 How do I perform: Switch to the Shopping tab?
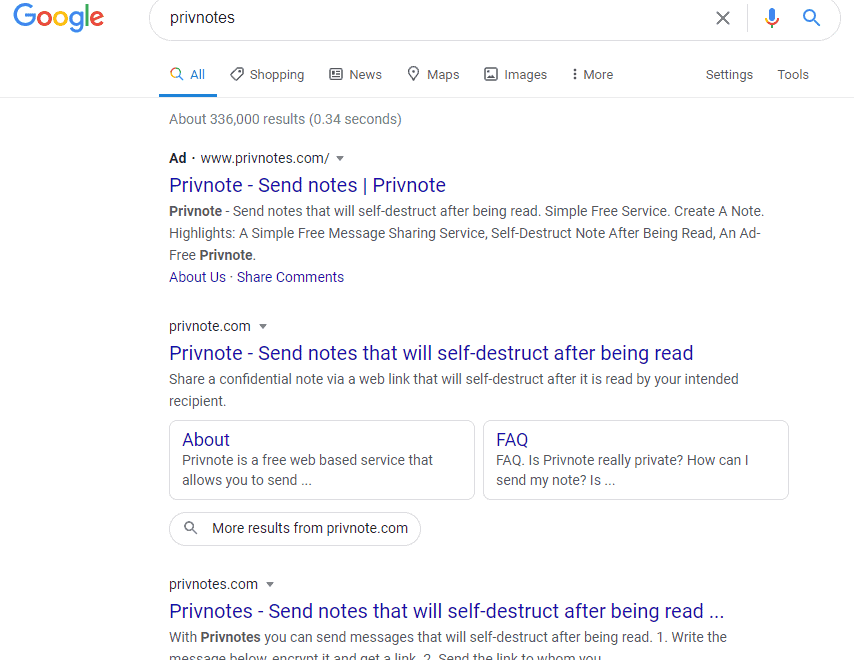click(x=267, y=75)
